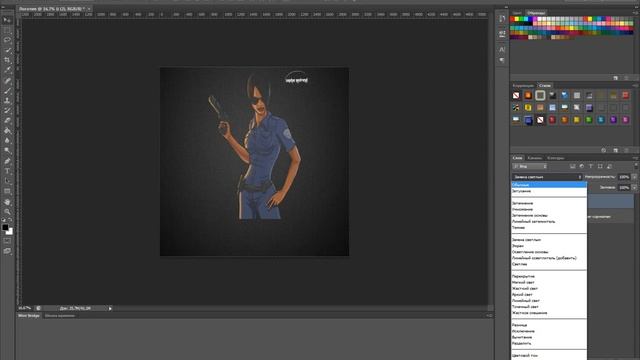This screenshot has height=360, width=640.
Task: Select the Rectangle shape tool
Action: (x=7, y=191)
